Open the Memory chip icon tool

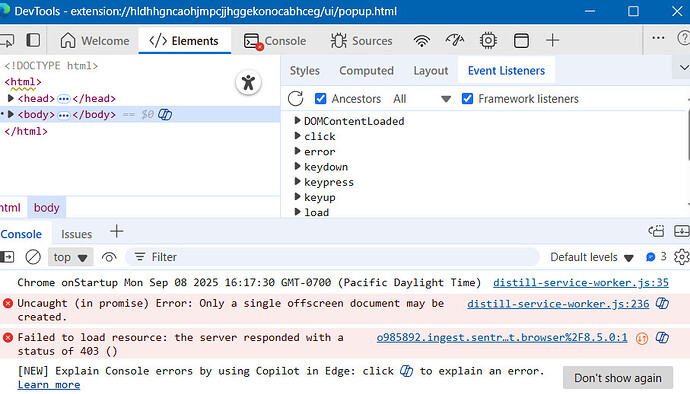488,41
